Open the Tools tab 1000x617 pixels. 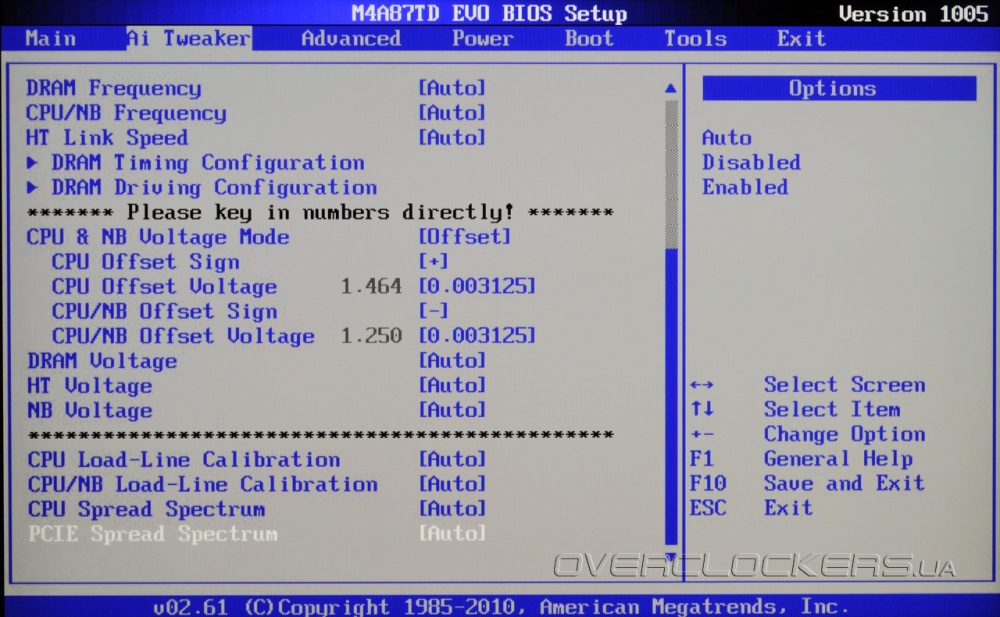[696, 38]
